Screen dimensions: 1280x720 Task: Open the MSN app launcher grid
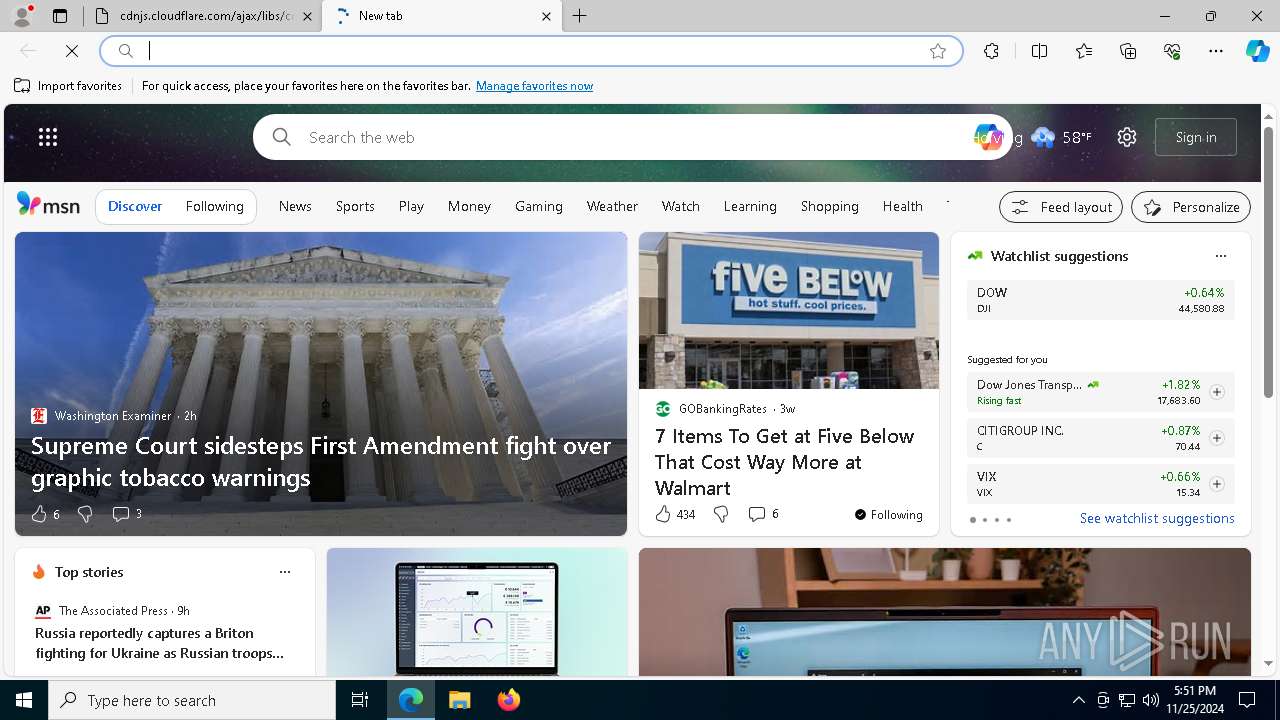click(48, 137)
